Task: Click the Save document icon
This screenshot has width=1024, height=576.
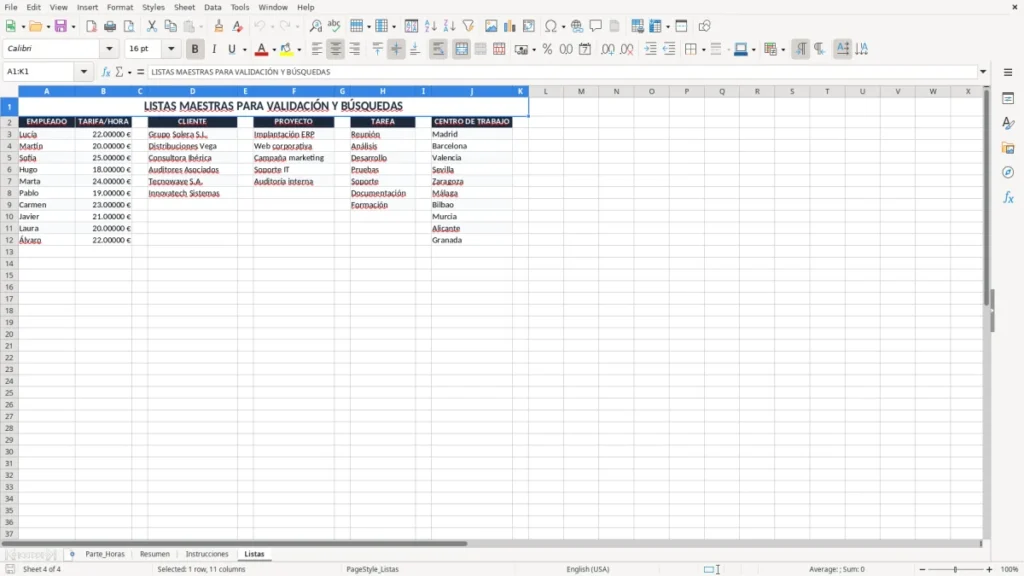Action: (61, 26)
